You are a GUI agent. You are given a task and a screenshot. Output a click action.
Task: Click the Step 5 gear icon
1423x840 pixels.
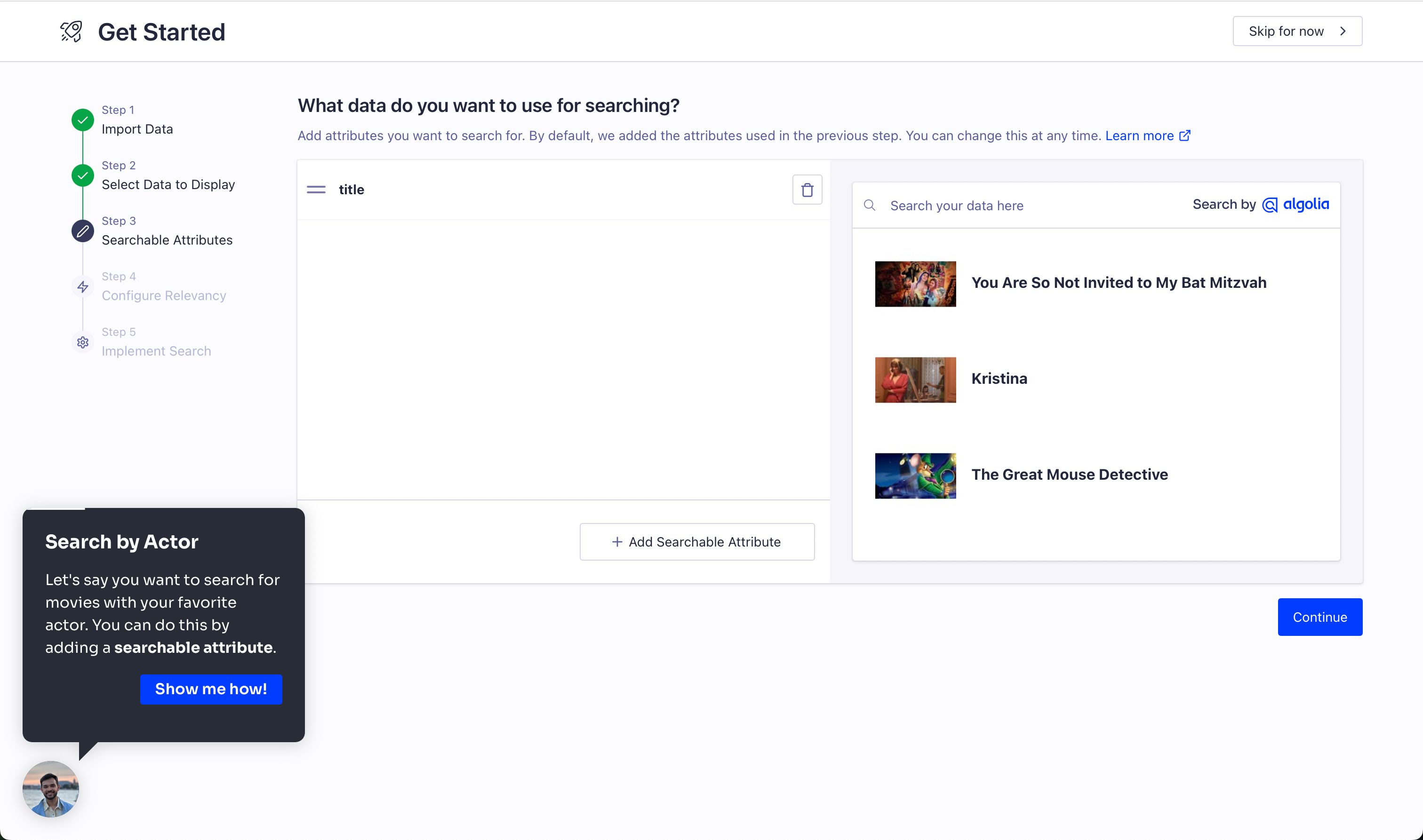[83, 342]
